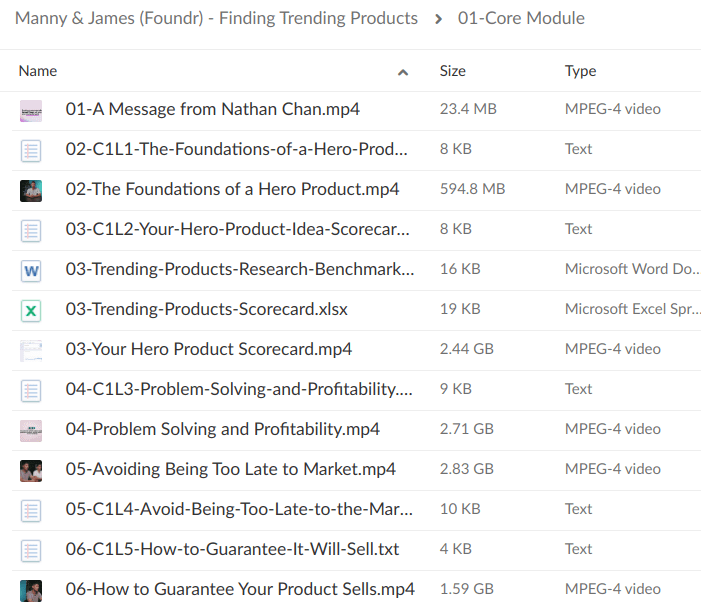701x607 pixels.
Task: Click video thumbnail for 02-The Foundations of a Hero Product
Action: 31,190
